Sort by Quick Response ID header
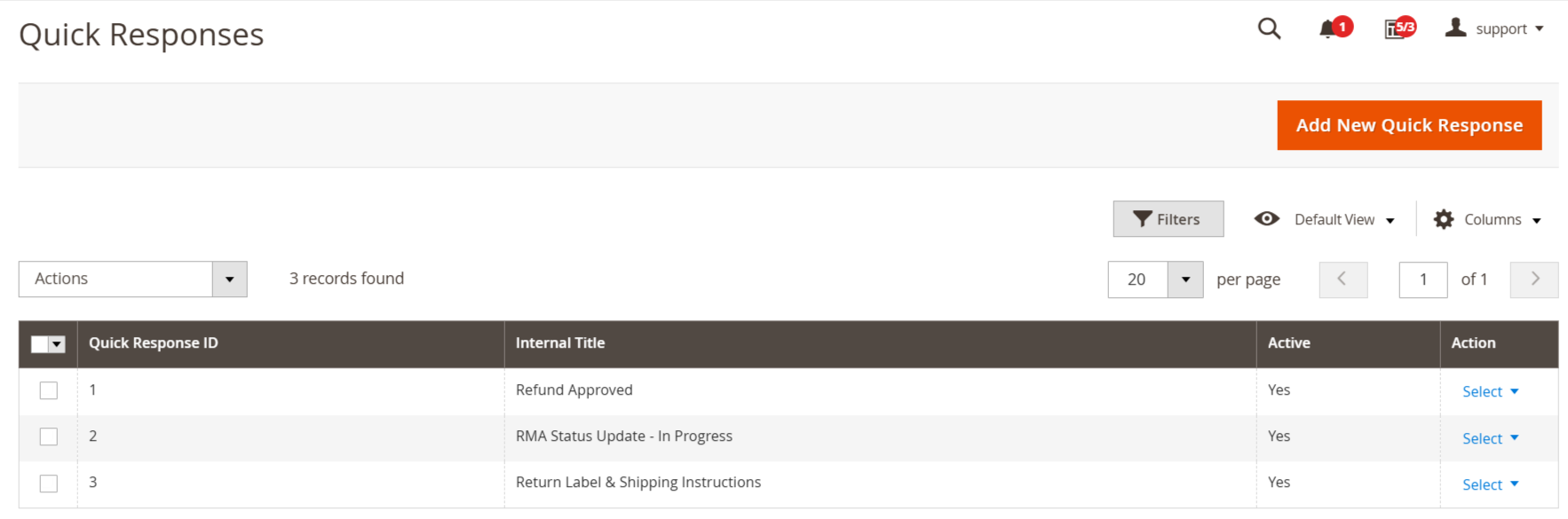The height and width of the screenshot is (519, 1568). coord(154,343)
